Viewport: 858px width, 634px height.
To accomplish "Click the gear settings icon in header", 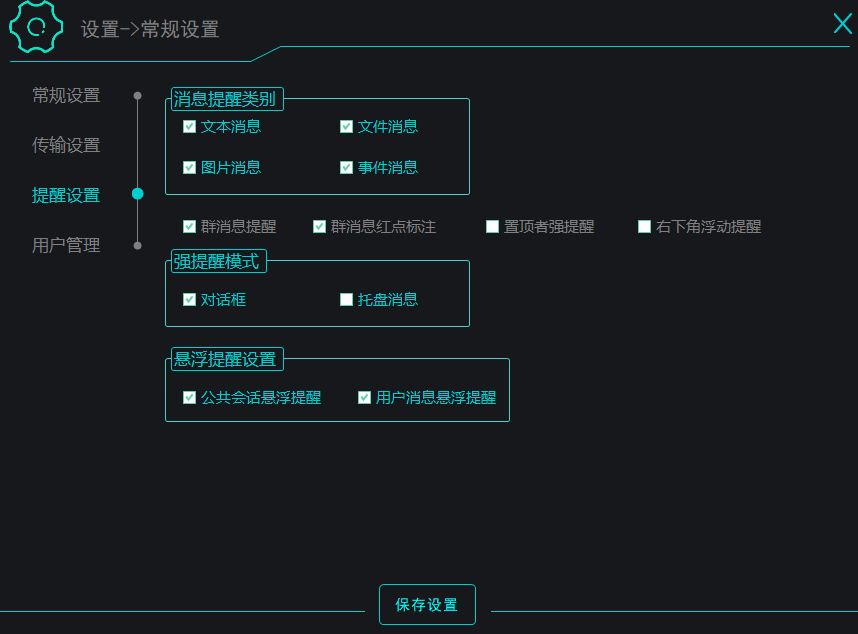I will (36, 26).
